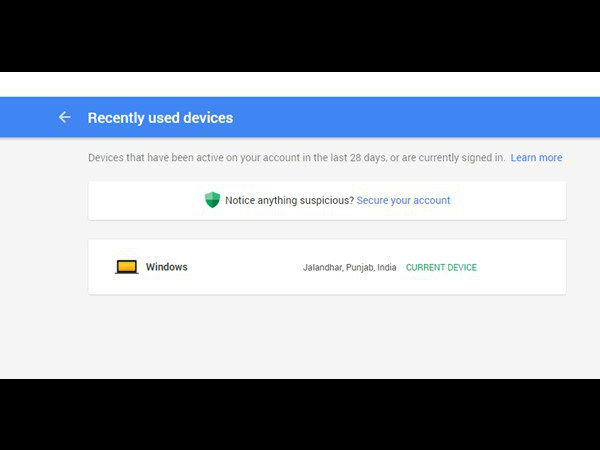Select the yellow laptop device icon

127,267
